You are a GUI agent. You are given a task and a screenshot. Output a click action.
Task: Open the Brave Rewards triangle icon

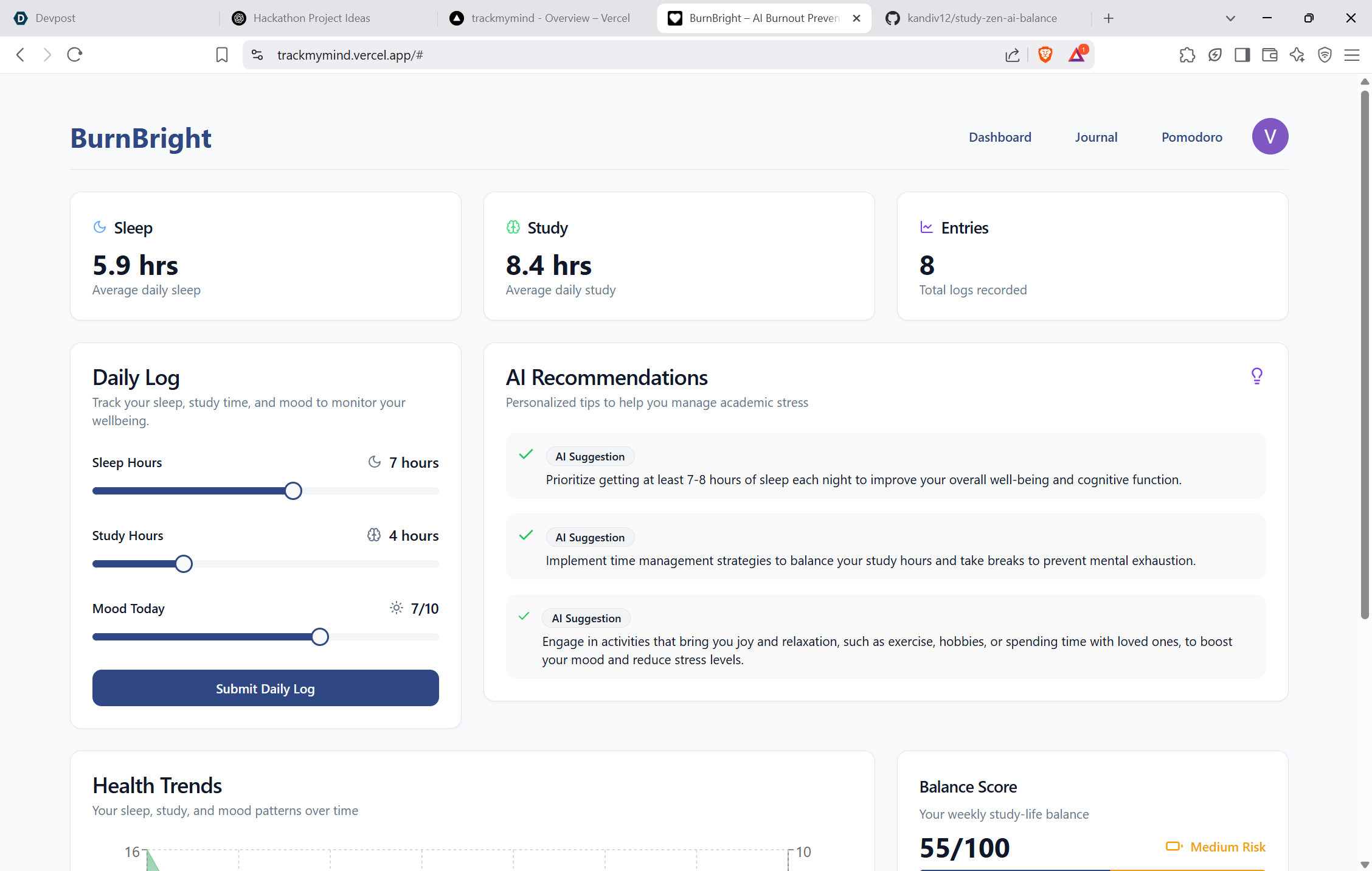coord(1076,55)
